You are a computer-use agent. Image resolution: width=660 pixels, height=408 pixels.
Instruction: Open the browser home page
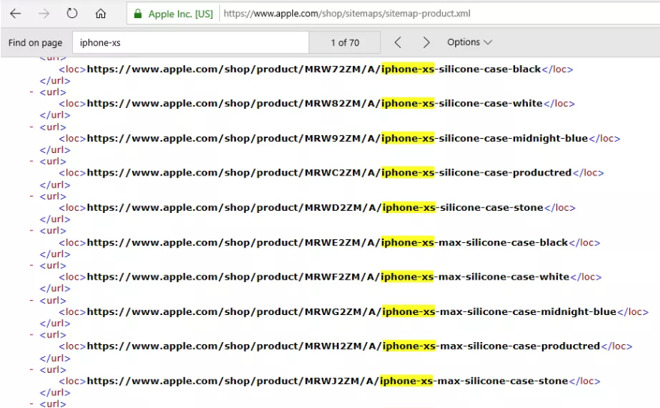click(101, 13)
